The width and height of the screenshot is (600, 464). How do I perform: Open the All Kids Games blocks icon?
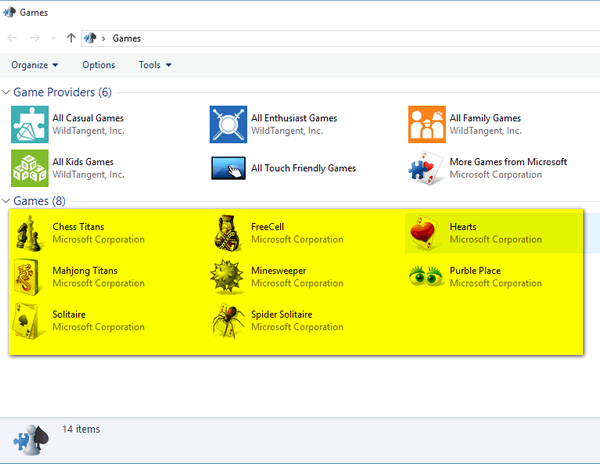(30, 168)
